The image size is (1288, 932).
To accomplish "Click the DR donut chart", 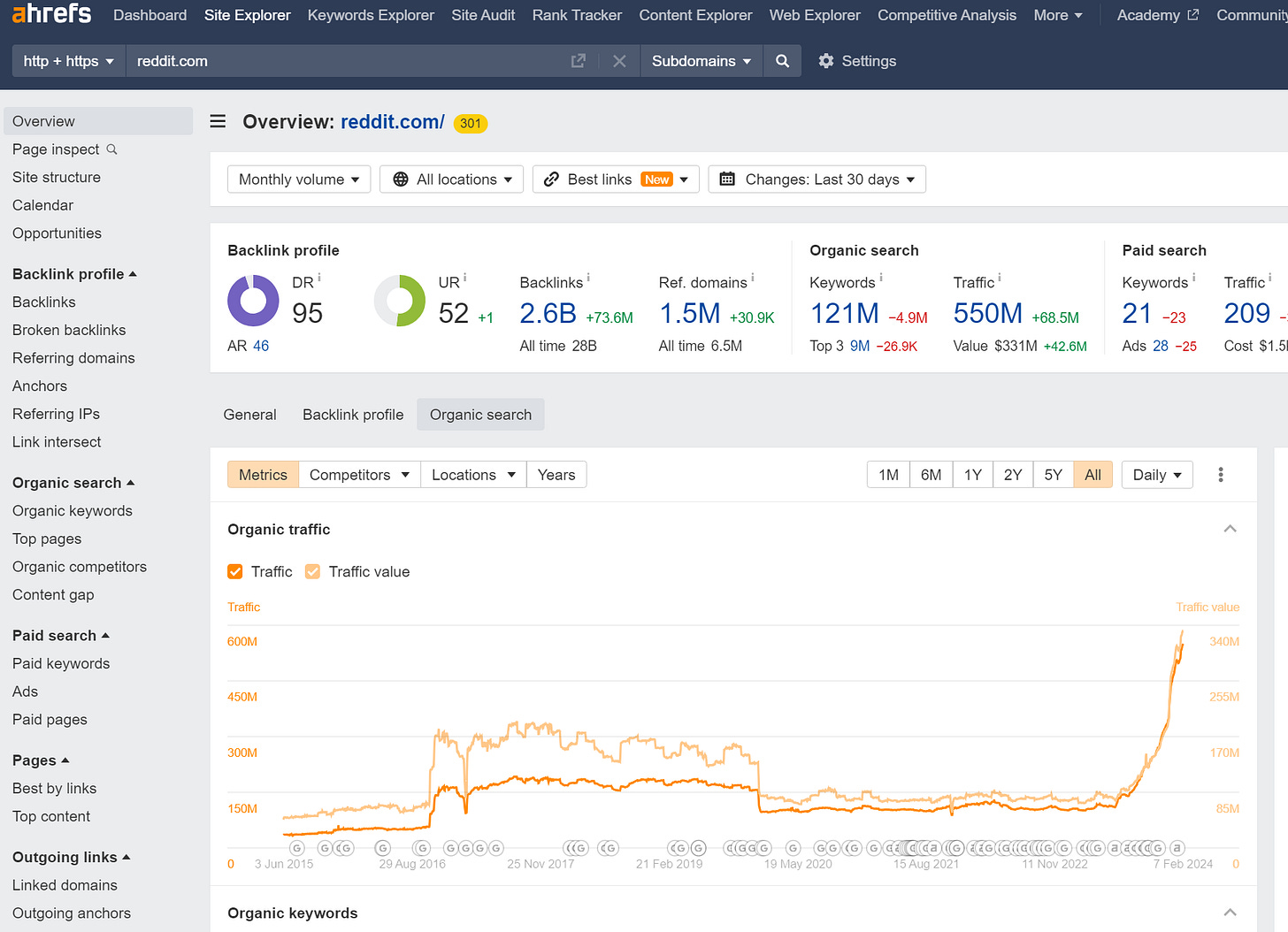I will [254, 301].
